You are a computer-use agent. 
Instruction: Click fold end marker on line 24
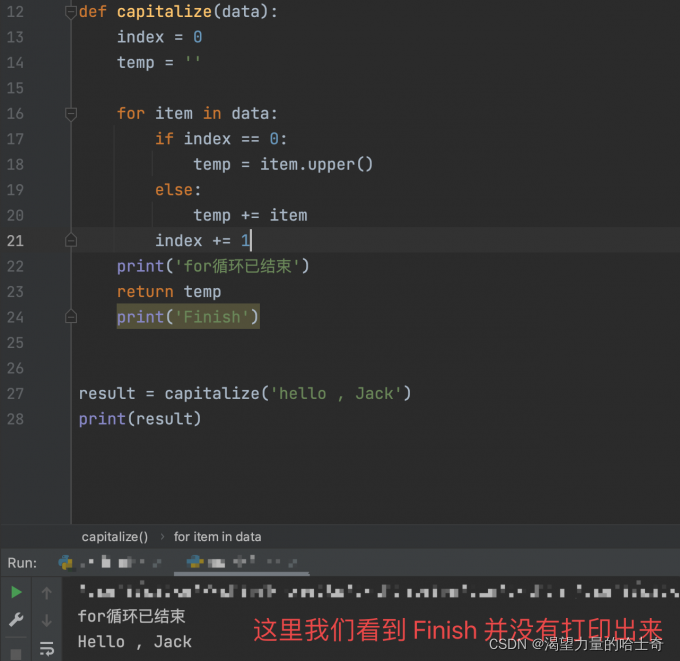coord(71,317)
